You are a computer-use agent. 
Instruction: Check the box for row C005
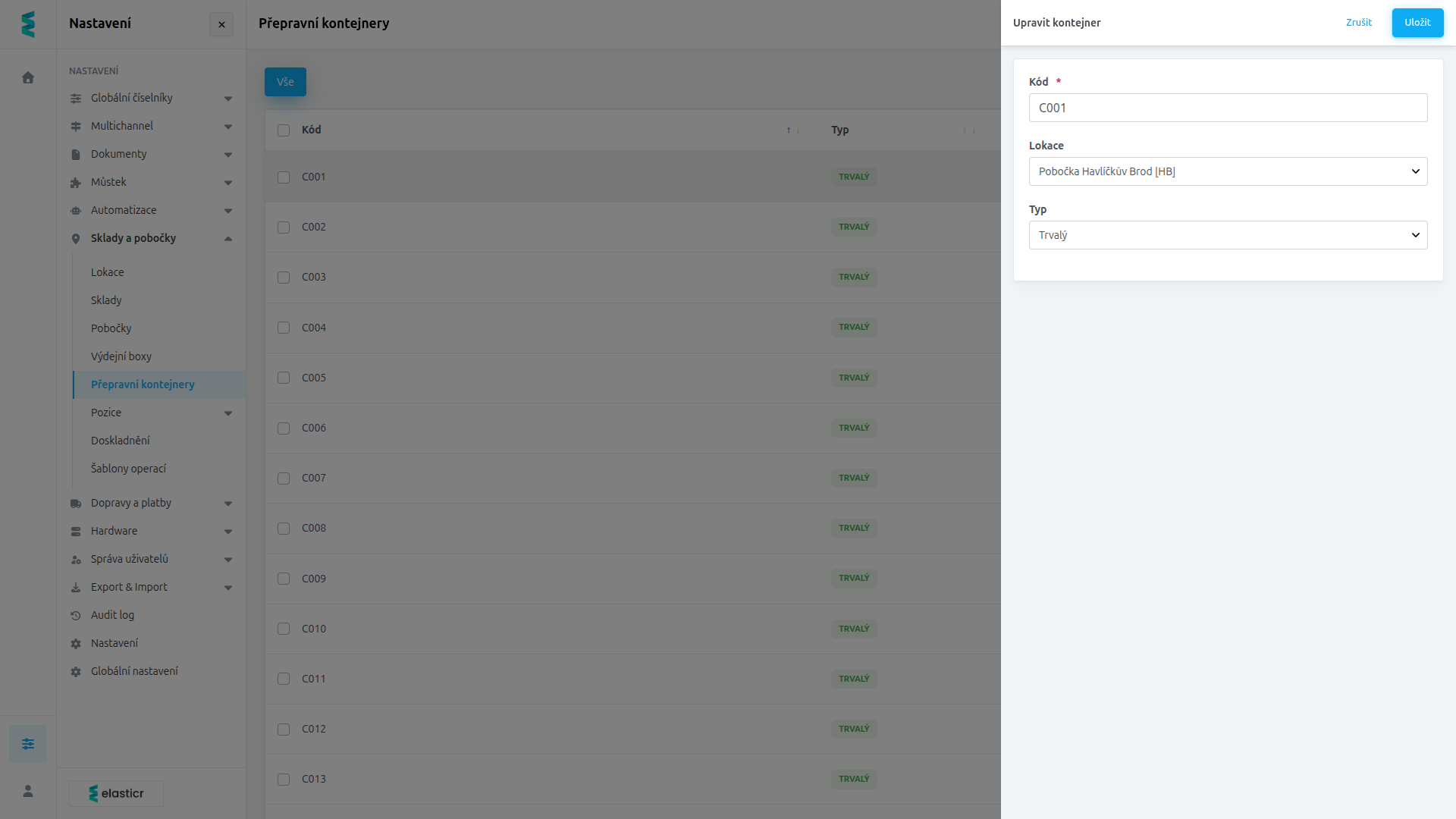[x=284, y=378]
